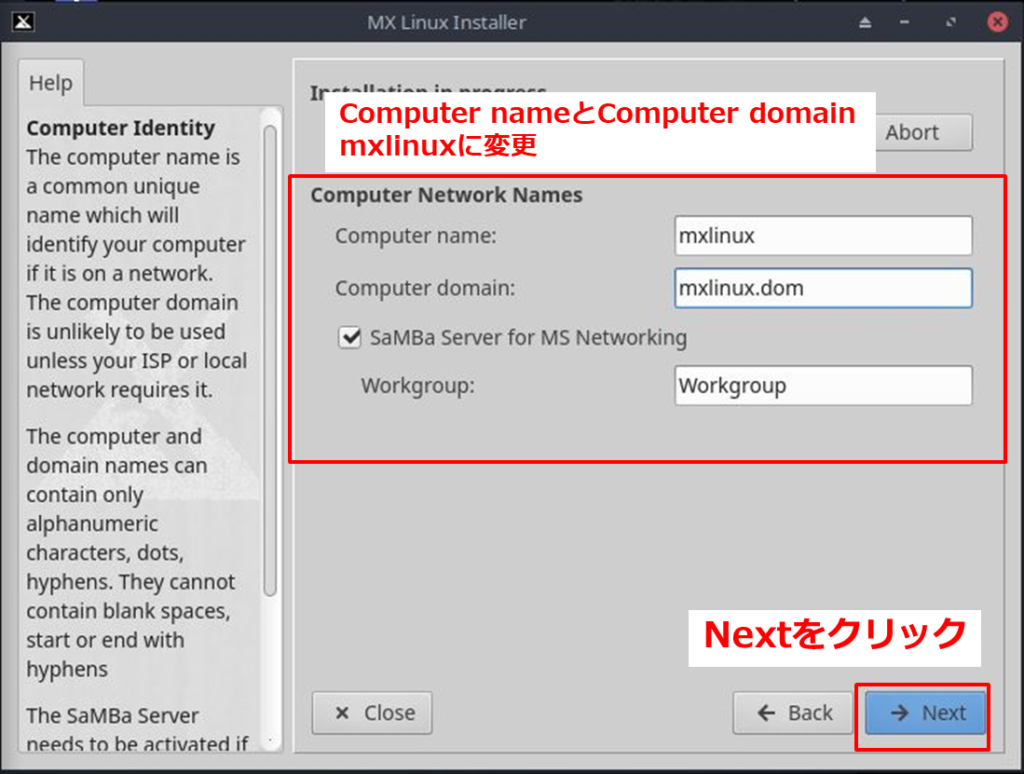Switch to the Help tab

click(50, 83)
